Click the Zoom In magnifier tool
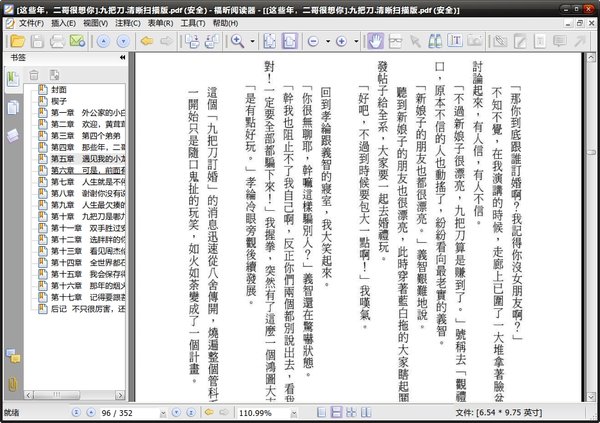The width and height of the screenshot is (600, 423). (238, 42)
